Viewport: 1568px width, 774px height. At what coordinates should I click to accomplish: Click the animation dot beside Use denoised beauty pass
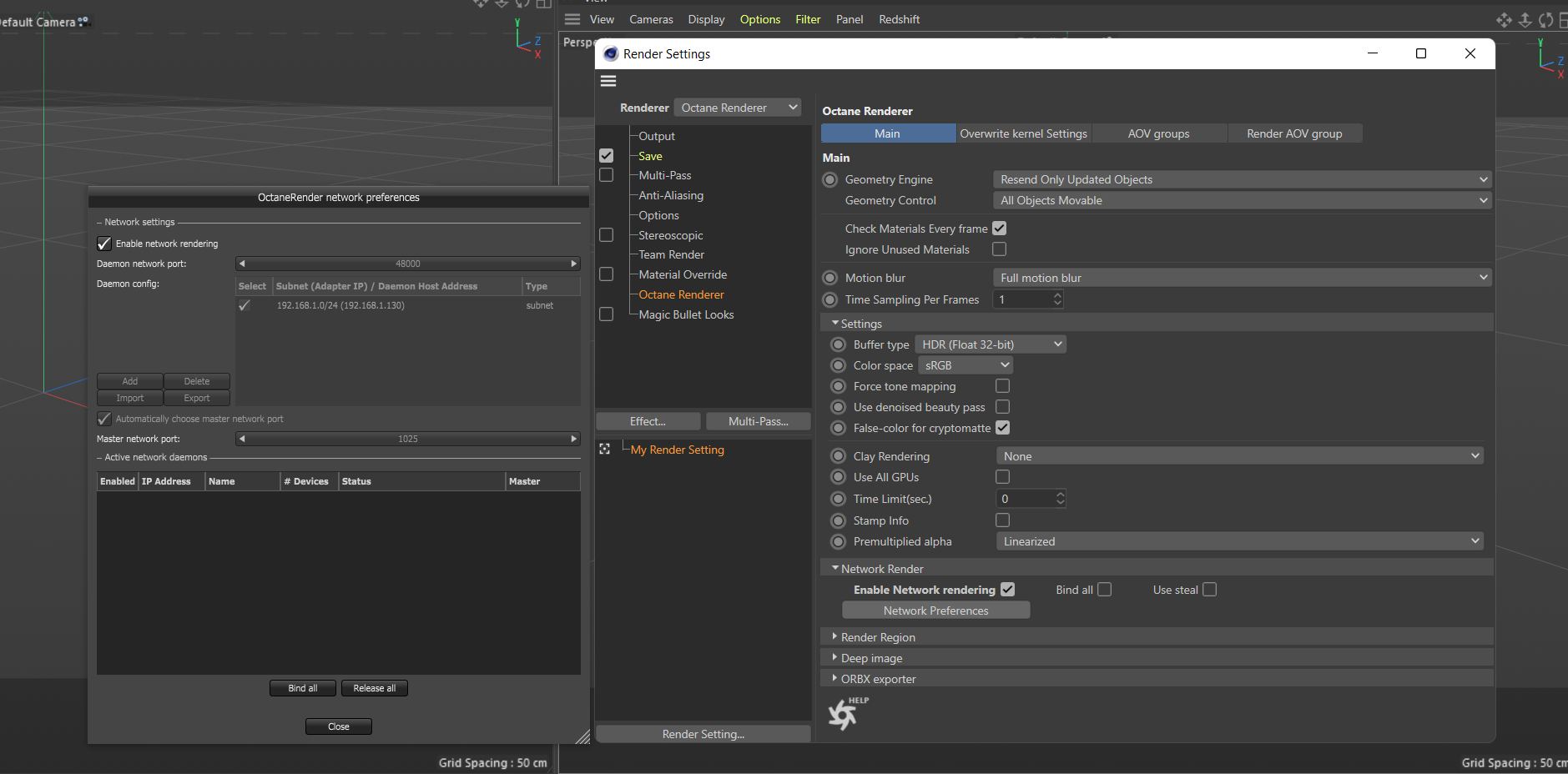(839, 407)
